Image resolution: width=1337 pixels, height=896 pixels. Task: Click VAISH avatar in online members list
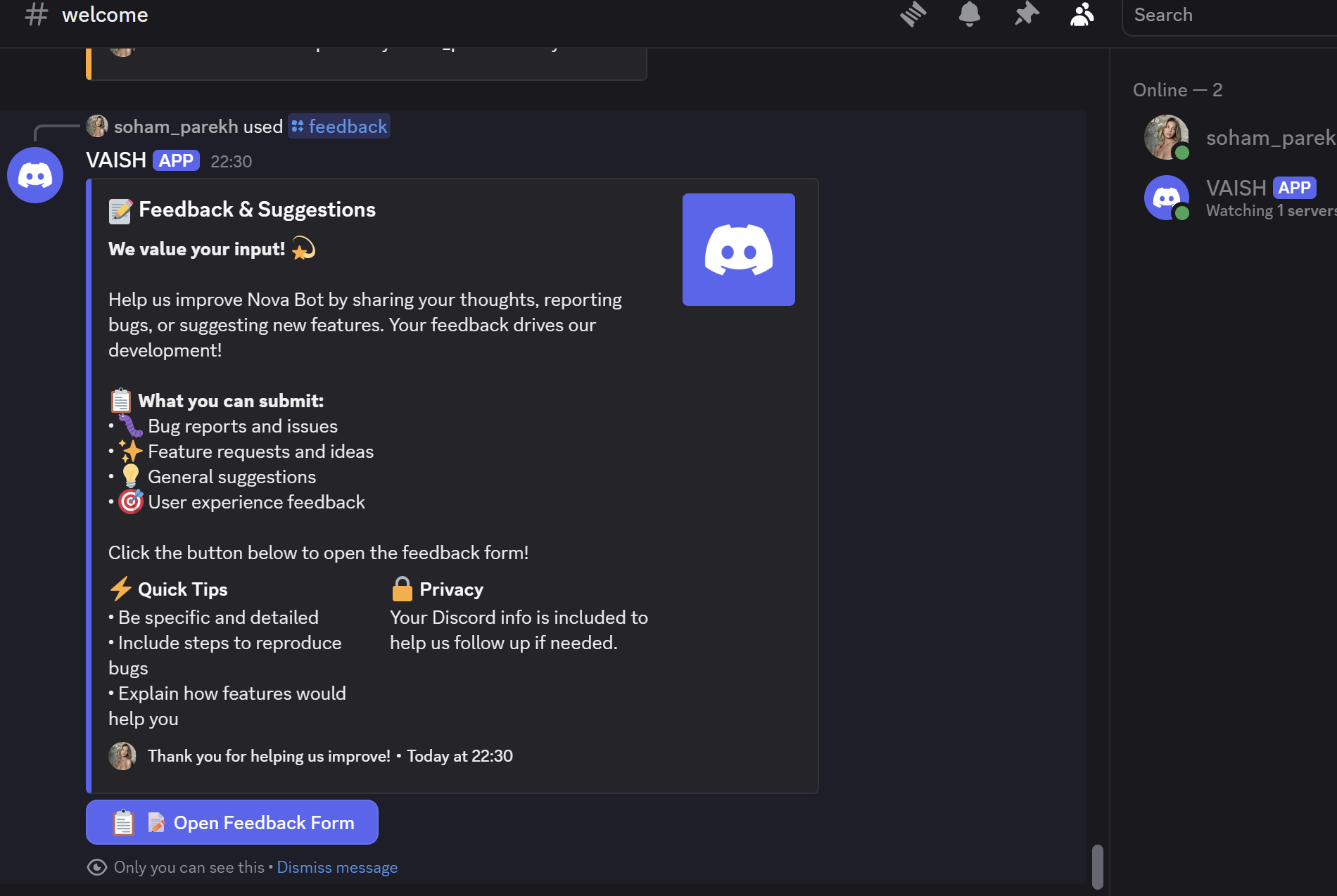[1166, 198]
